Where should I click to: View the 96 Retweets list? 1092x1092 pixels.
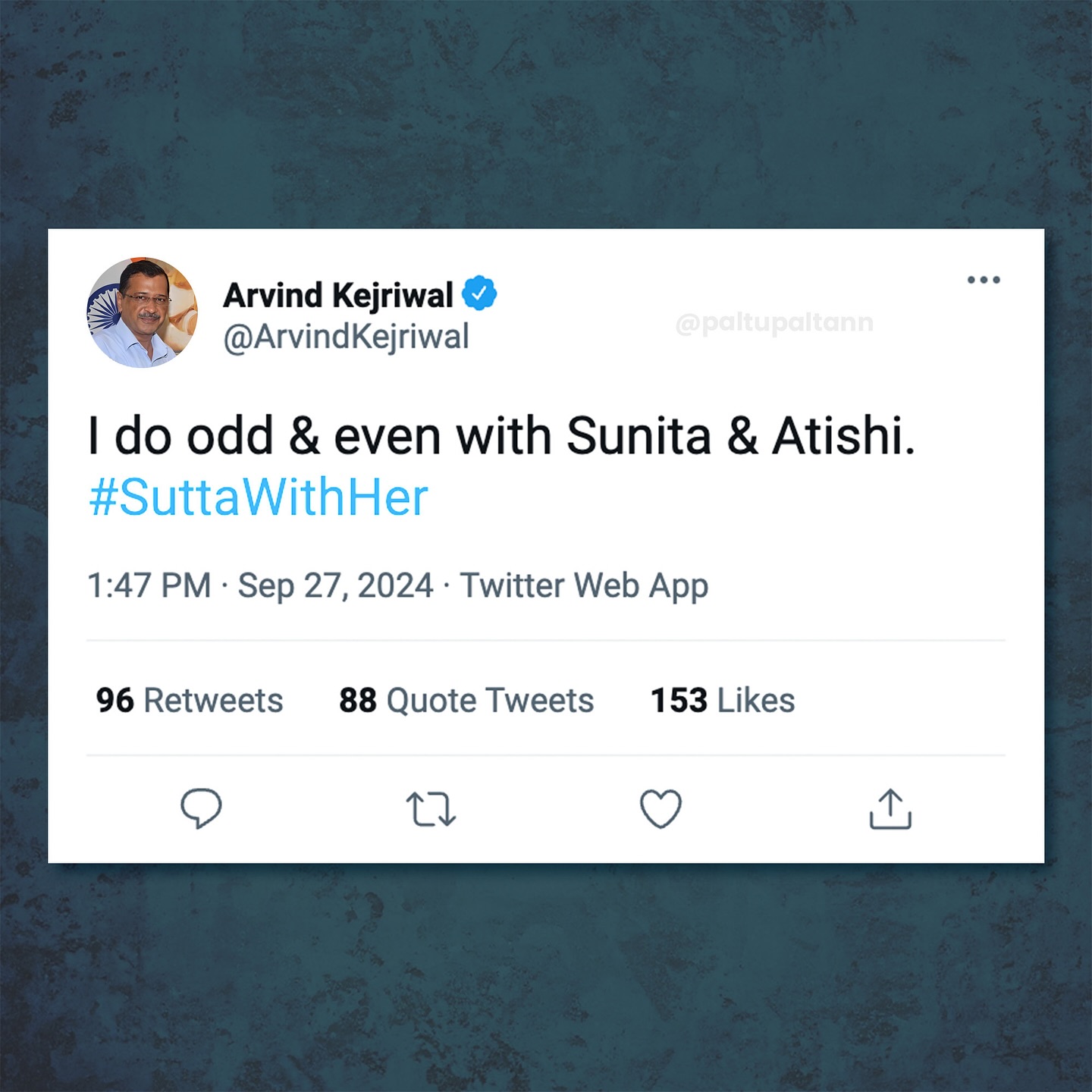click(x=190, y=700)
